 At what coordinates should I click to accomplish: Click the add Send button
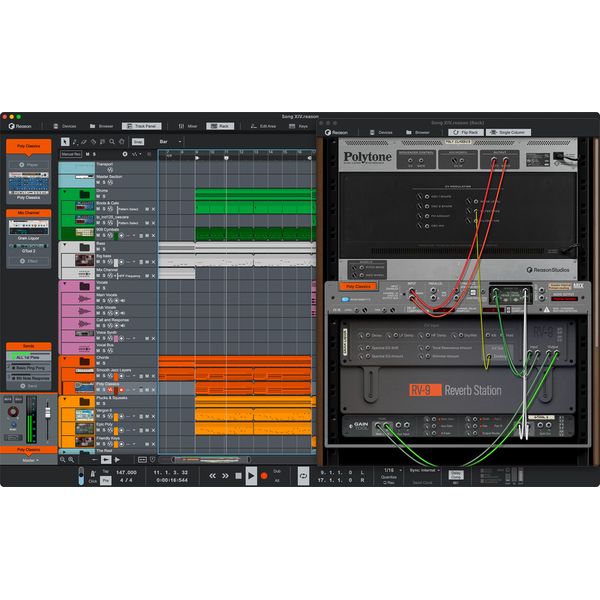click(29, 386)
